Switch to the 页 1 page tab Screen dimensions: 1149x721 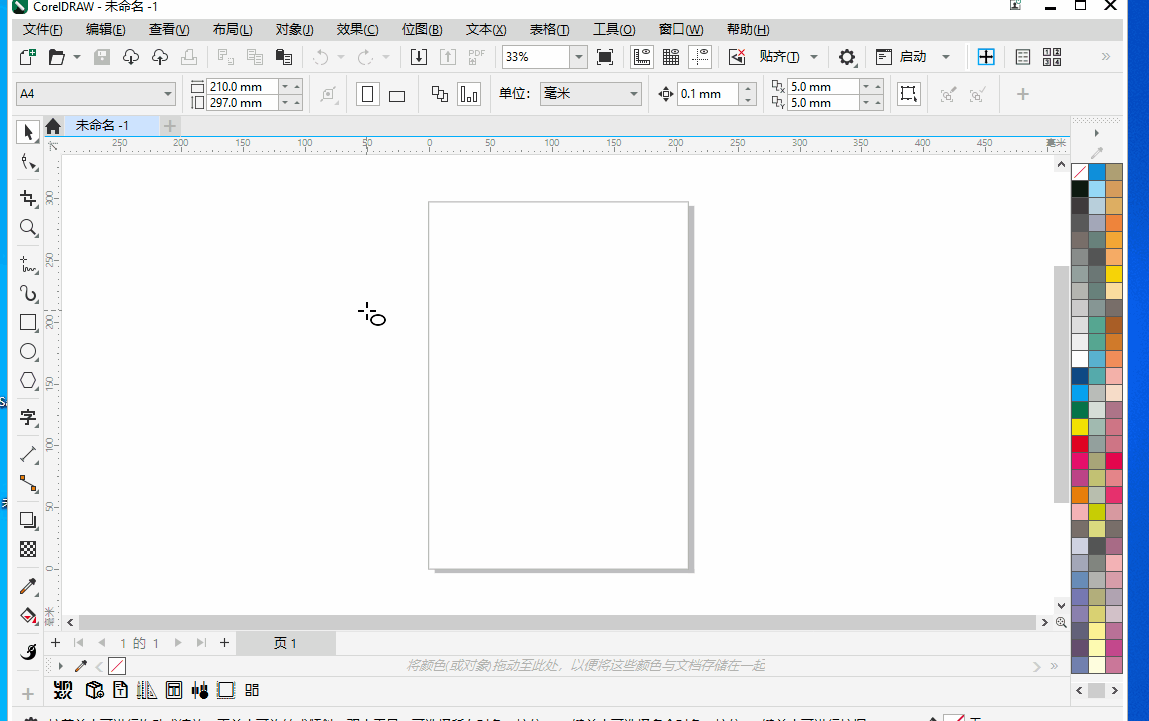[285, 643]
